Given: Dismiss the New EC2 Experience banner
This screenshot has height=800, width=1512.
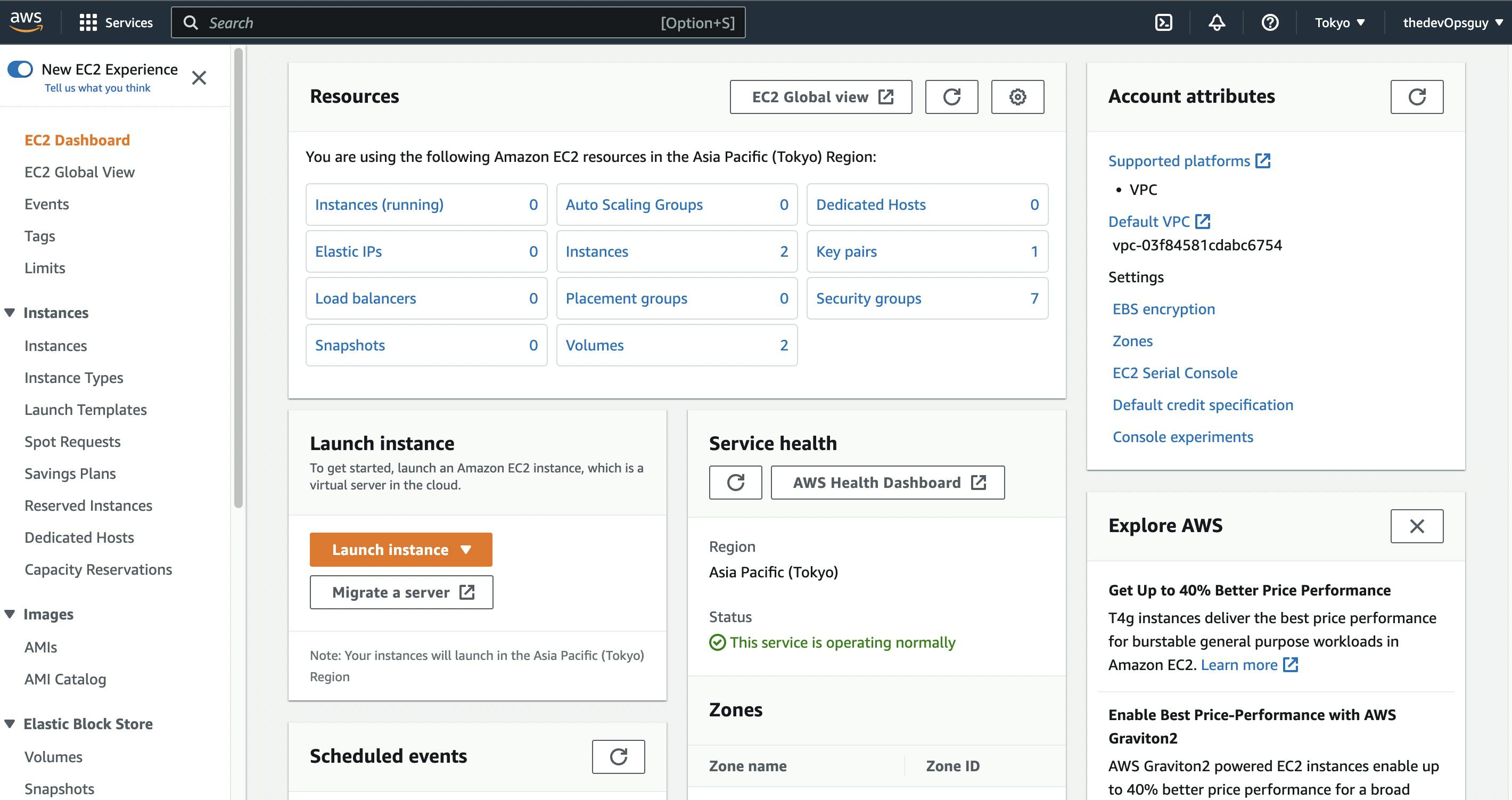Looking at the screenshot, I should tap(199, 78).
